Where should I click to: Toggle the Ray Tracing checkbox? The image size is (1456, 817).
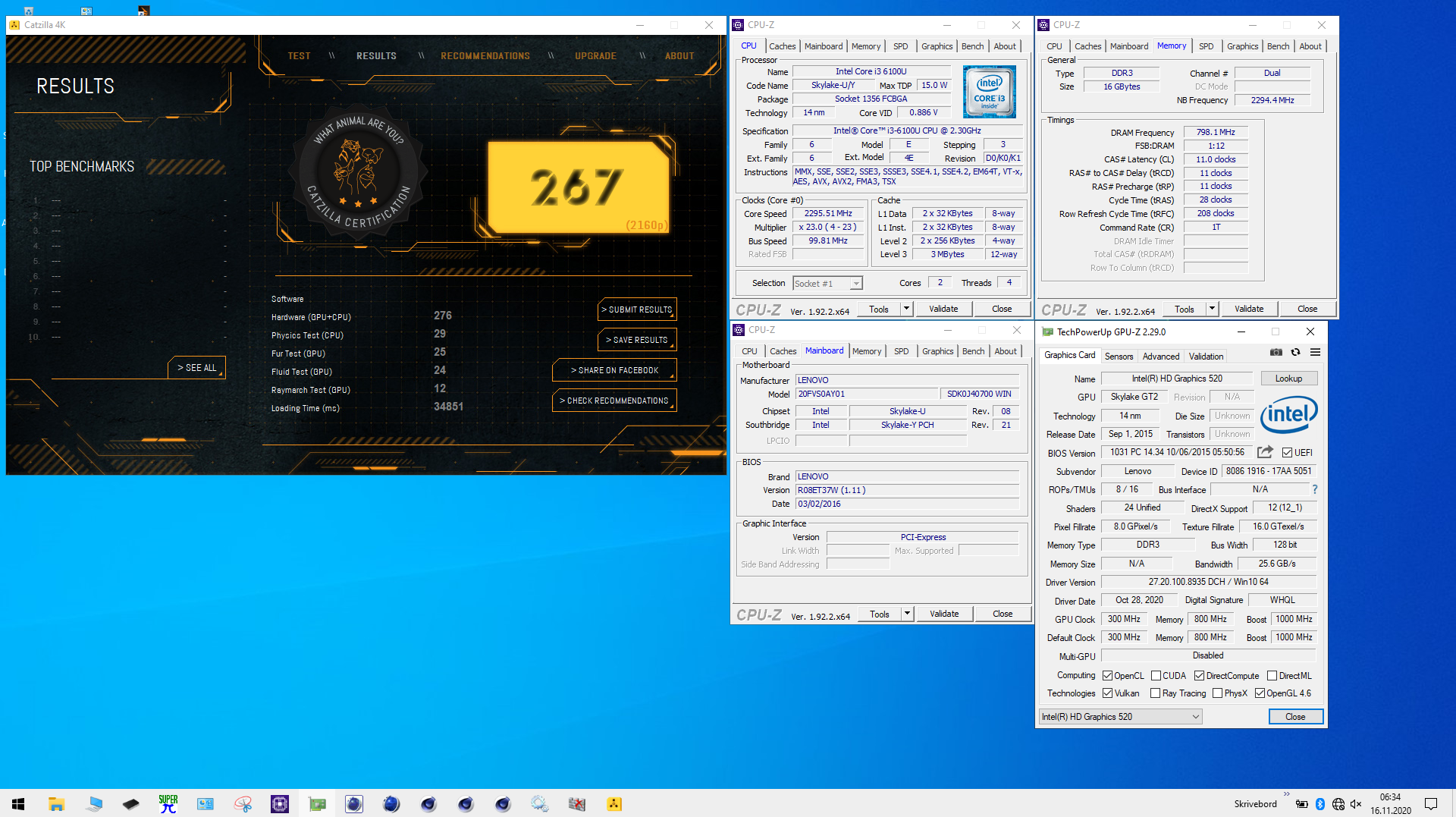point(1155,693)
